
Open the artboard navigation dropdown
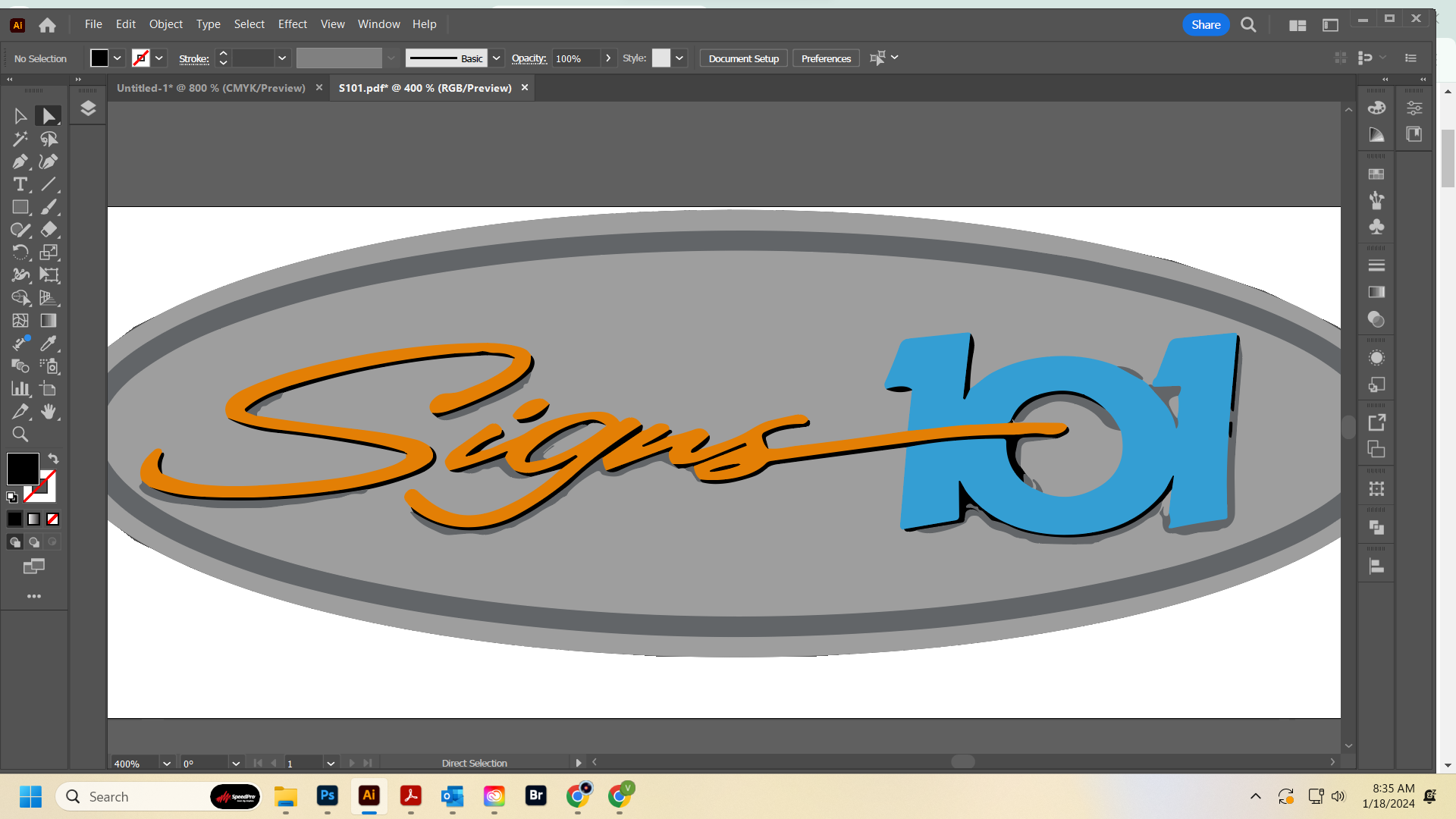click(x=331, y=764)
